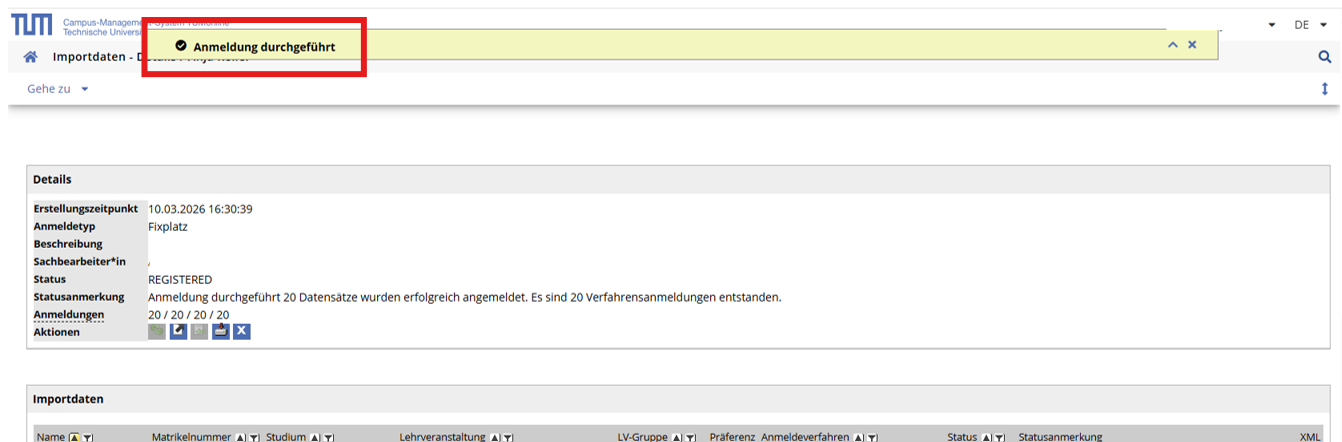Click the Importdaten section header

point(68,399)
